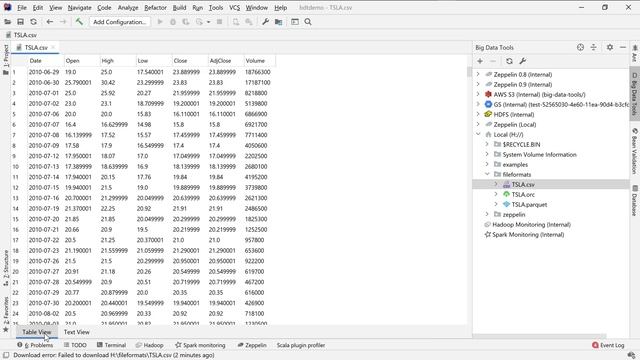Close the TSLA.csv editor tab
The width and height of the screenshot is (640, 360).
53,47
